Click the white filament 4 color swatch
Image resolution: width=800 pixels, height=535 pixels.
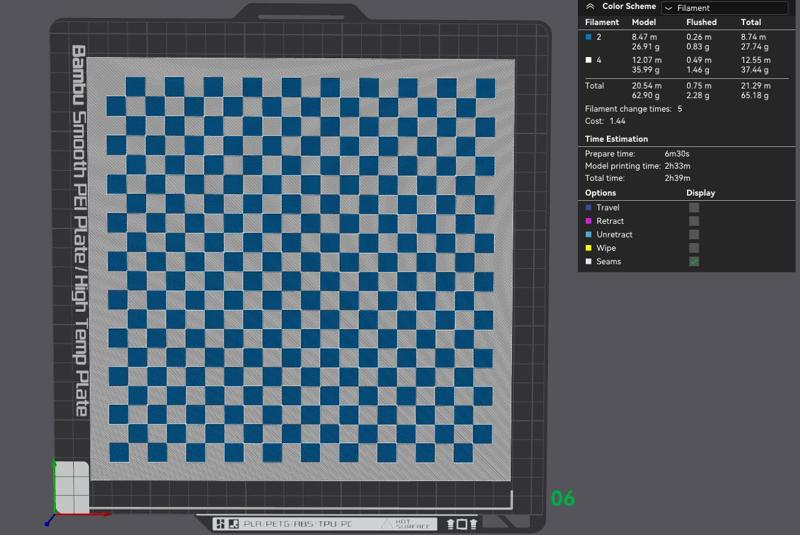click(x=588, y=60)
